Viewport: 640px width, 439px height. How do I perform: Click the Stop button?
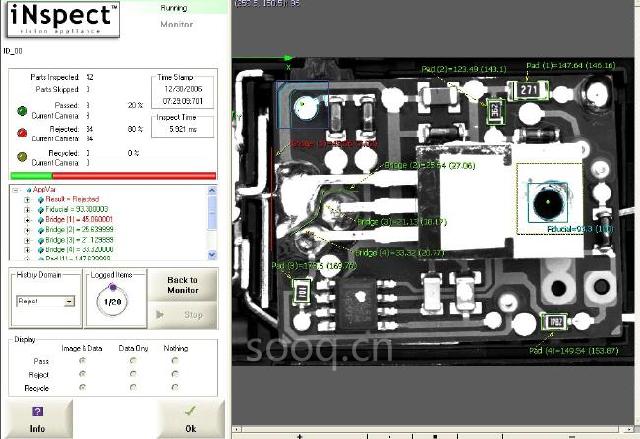pos(184,314)
